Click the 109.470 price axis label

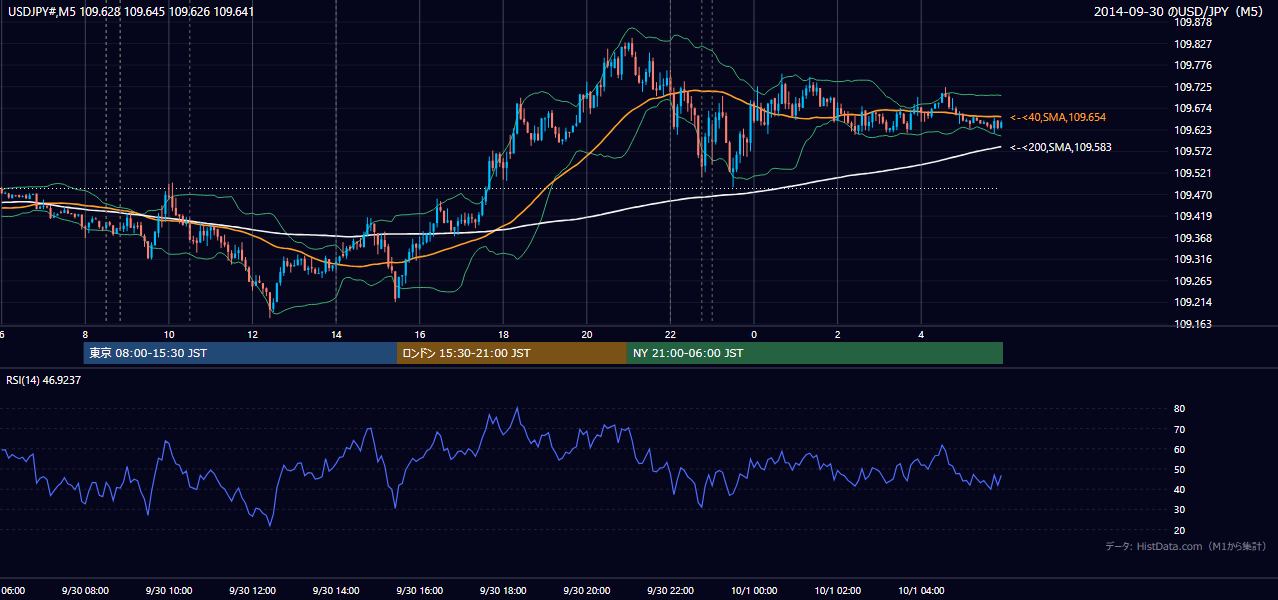click(x=1193, y=195)
